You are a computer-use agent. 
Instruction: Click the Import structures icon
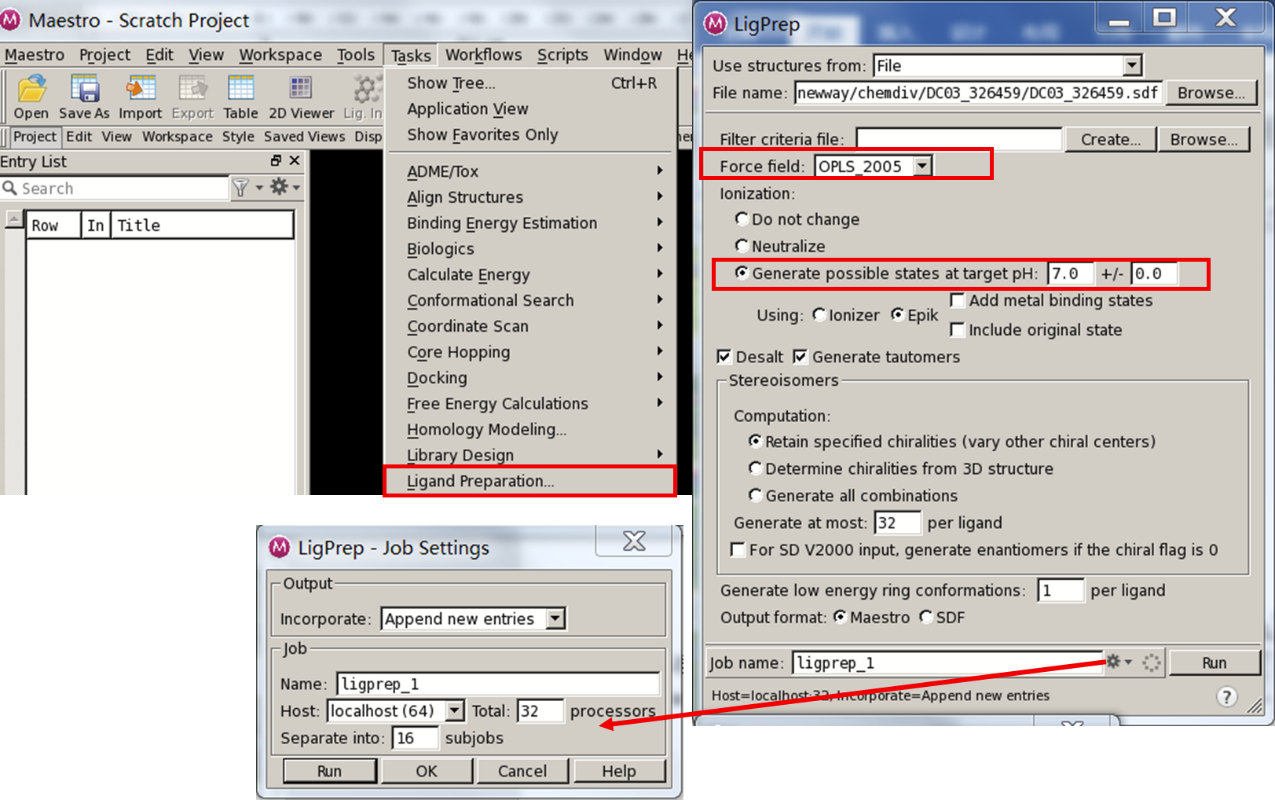point(140,89)
